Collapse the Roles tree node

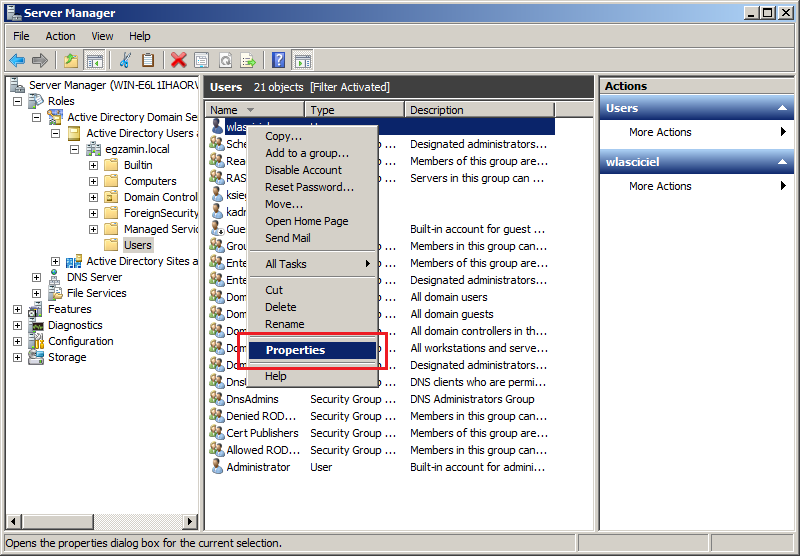point(17,102)
